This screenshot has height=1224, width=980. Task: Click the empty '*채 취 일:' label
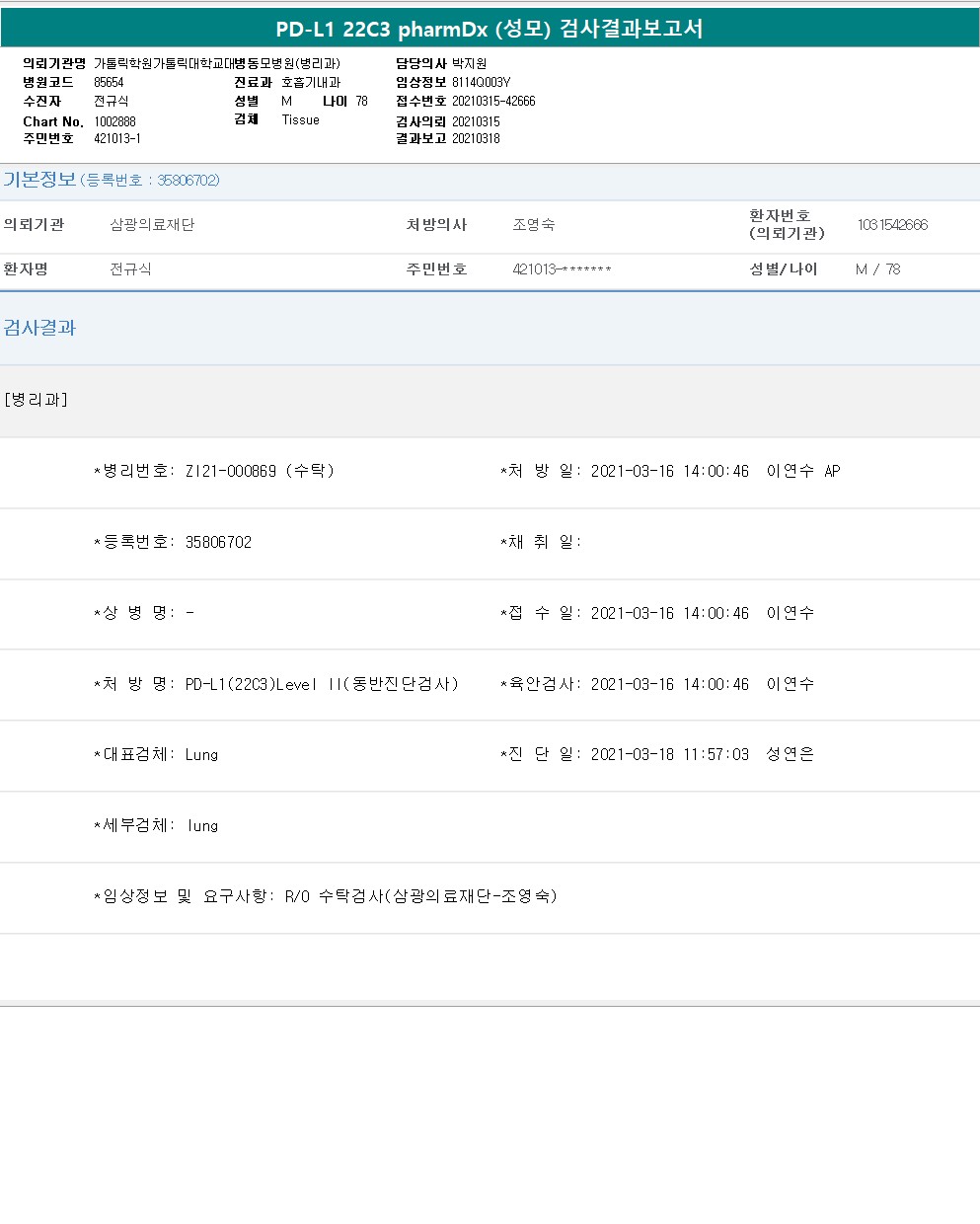(x=541, y=542)
